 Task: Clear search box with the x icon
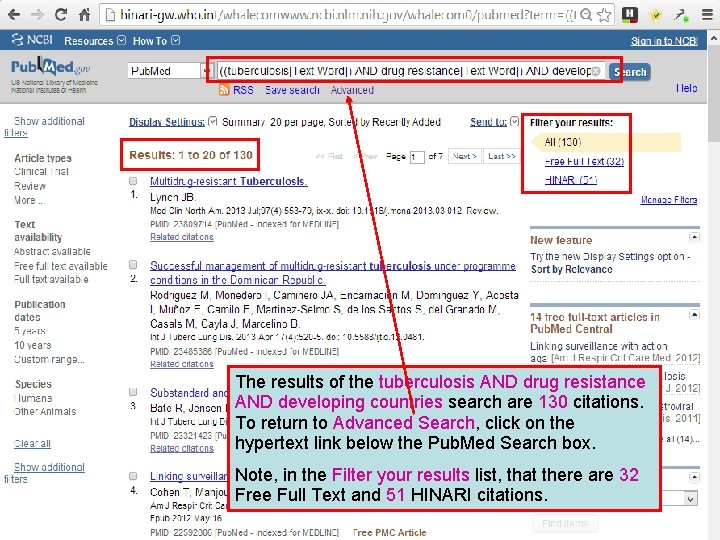596,71
